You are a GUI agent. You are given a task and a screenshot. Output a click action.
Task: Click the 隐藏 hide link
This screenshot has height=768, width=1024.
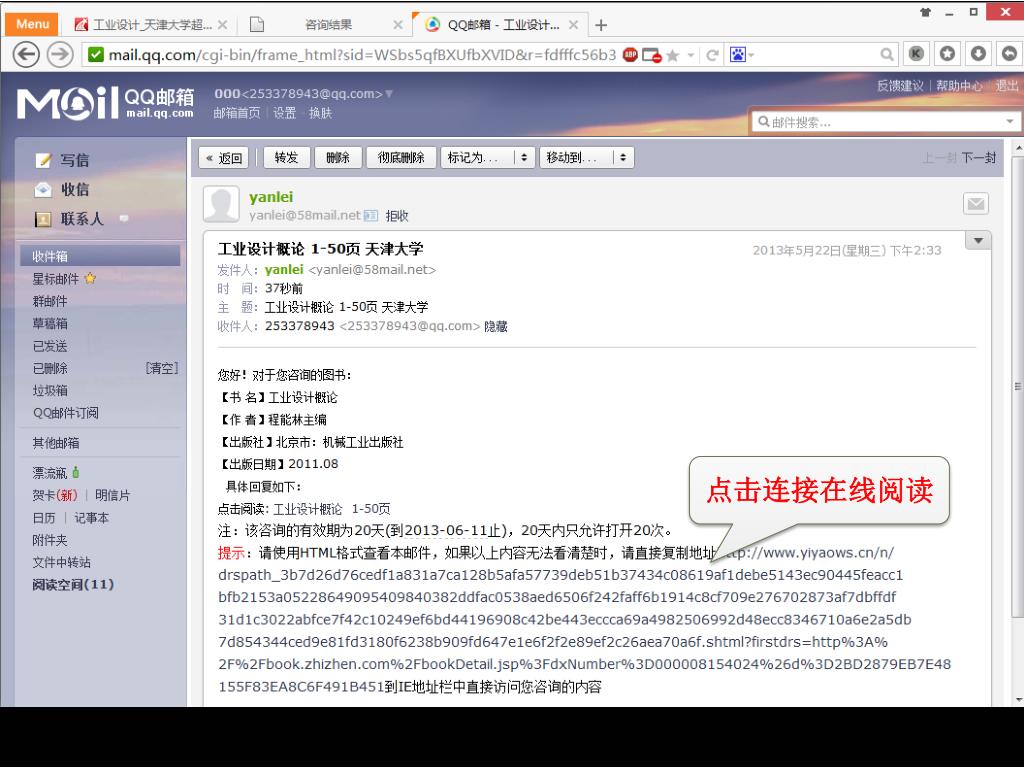[x=496, y=326]
